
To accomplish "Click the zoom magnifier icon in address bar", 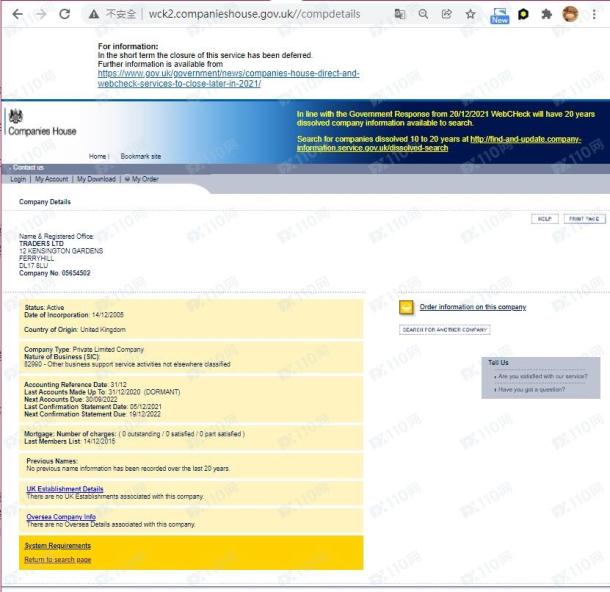I will (x=423, y=14).
